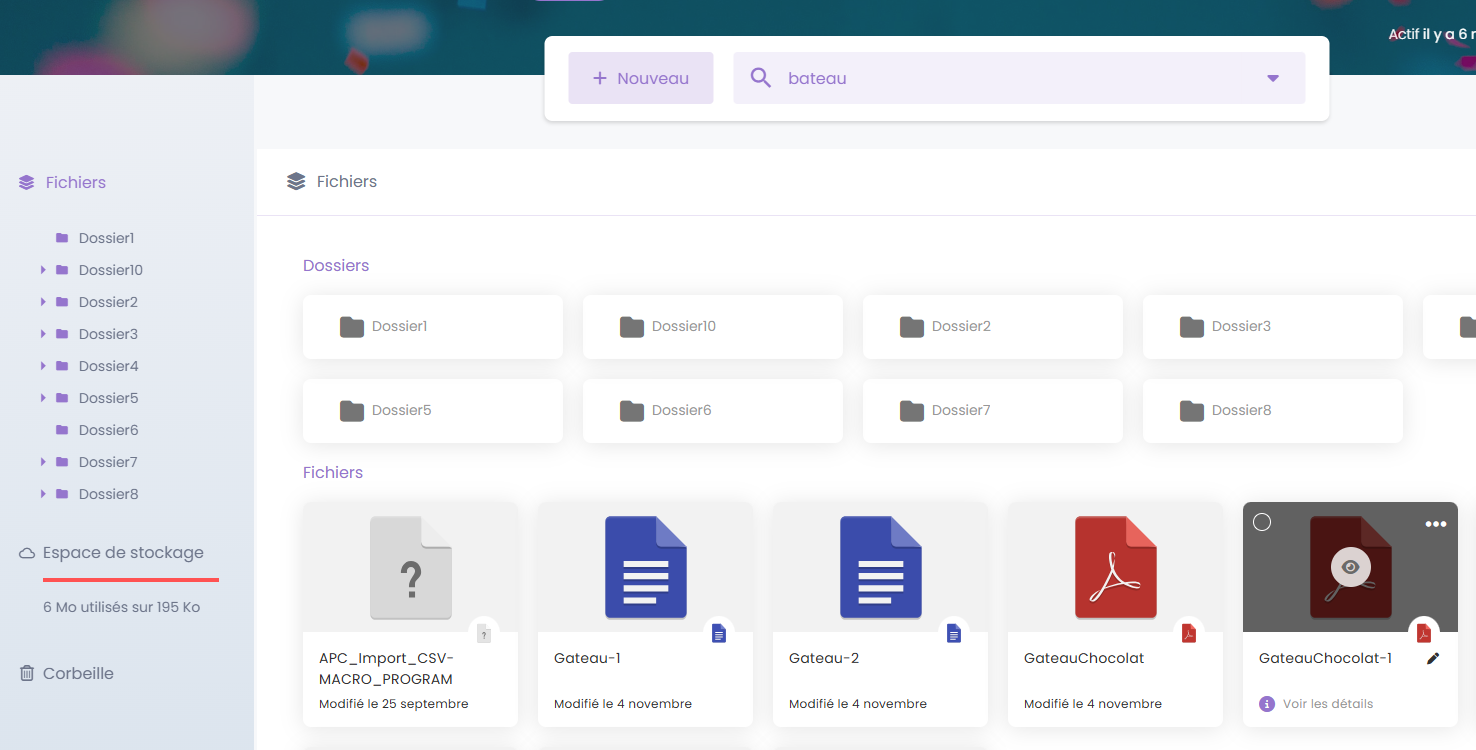Open the three-dot menu on GateauChocolat-1
The width and height of the screenshot is (1476, 750).
[1435, 524]
